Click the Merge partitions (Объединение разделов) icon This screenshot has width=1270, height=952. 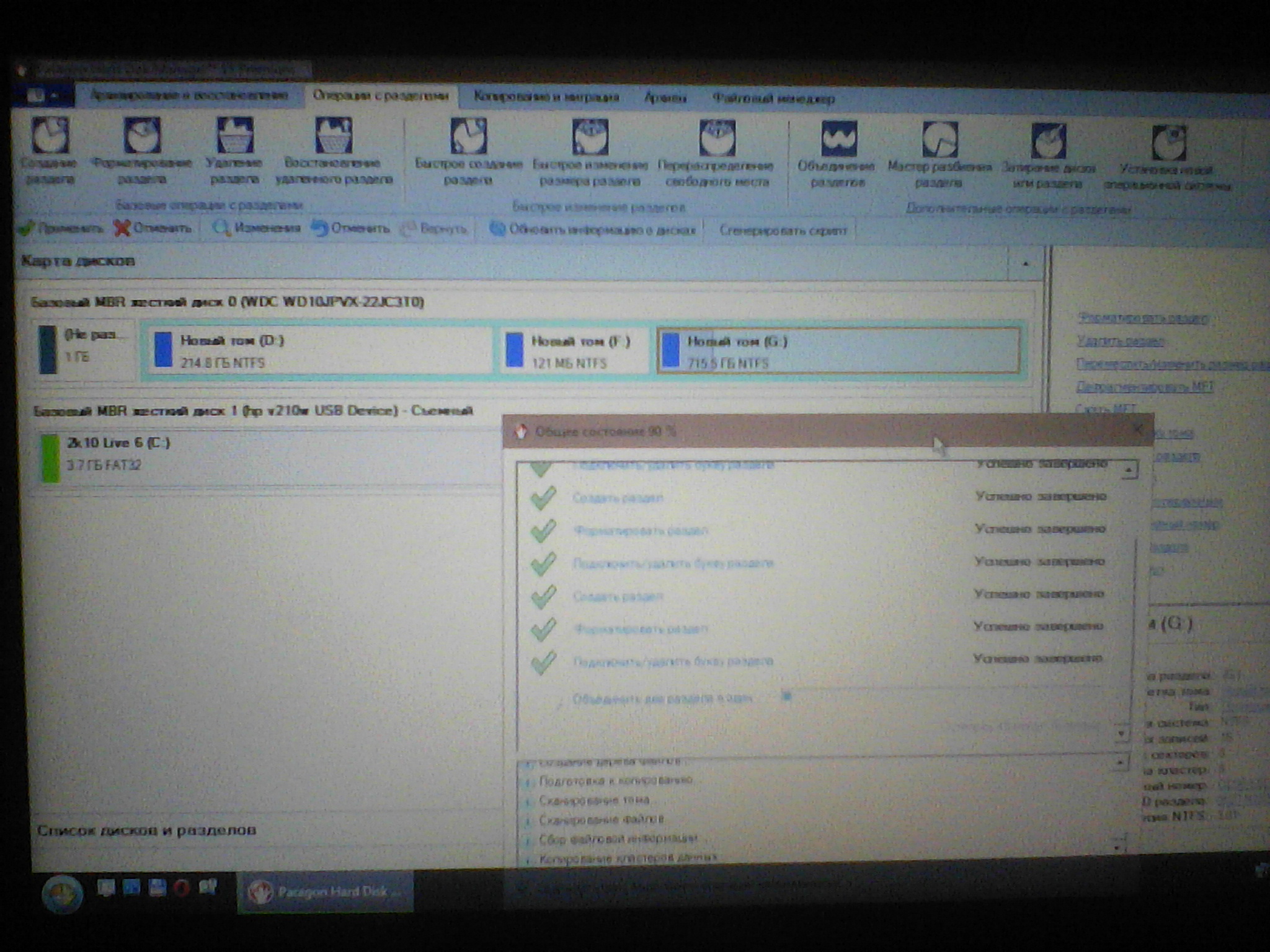(x=838, y=139)
